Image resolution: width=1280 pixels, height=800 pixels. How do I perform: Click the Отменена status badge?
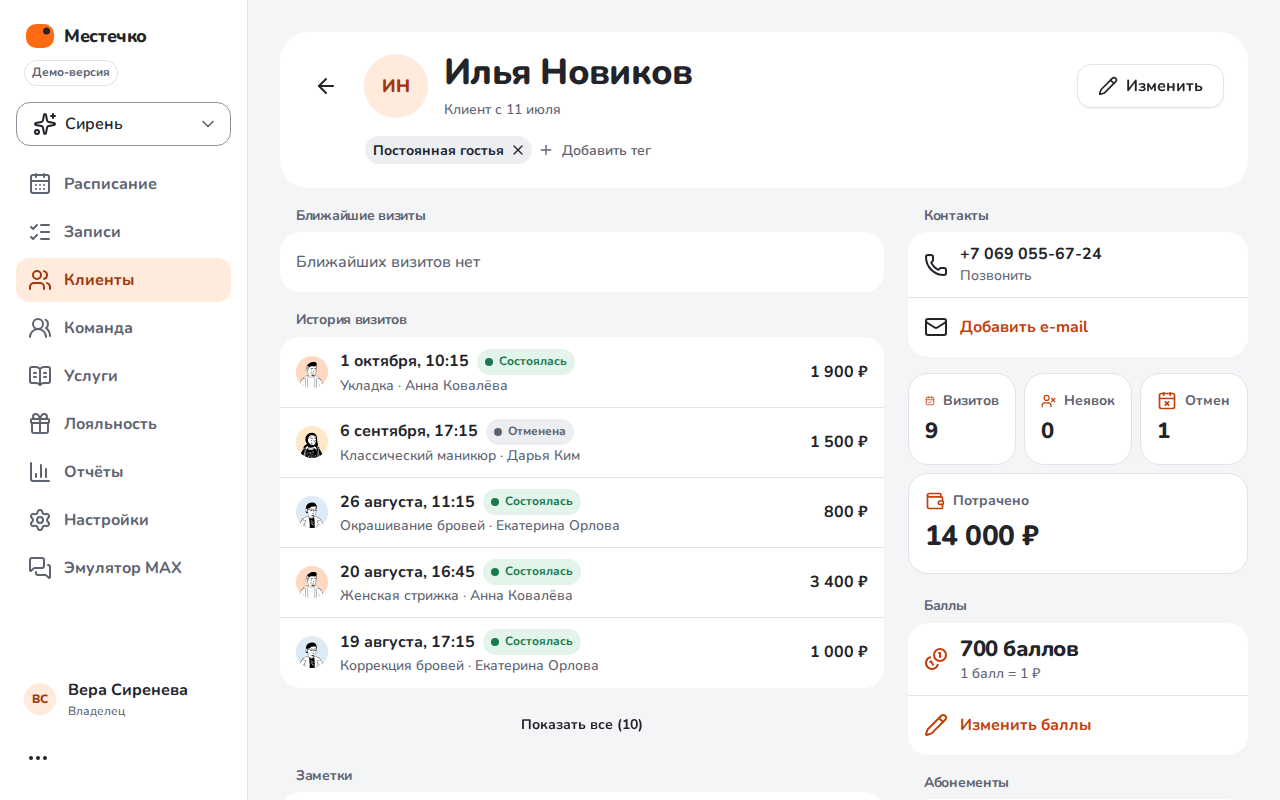pos(530,432)
